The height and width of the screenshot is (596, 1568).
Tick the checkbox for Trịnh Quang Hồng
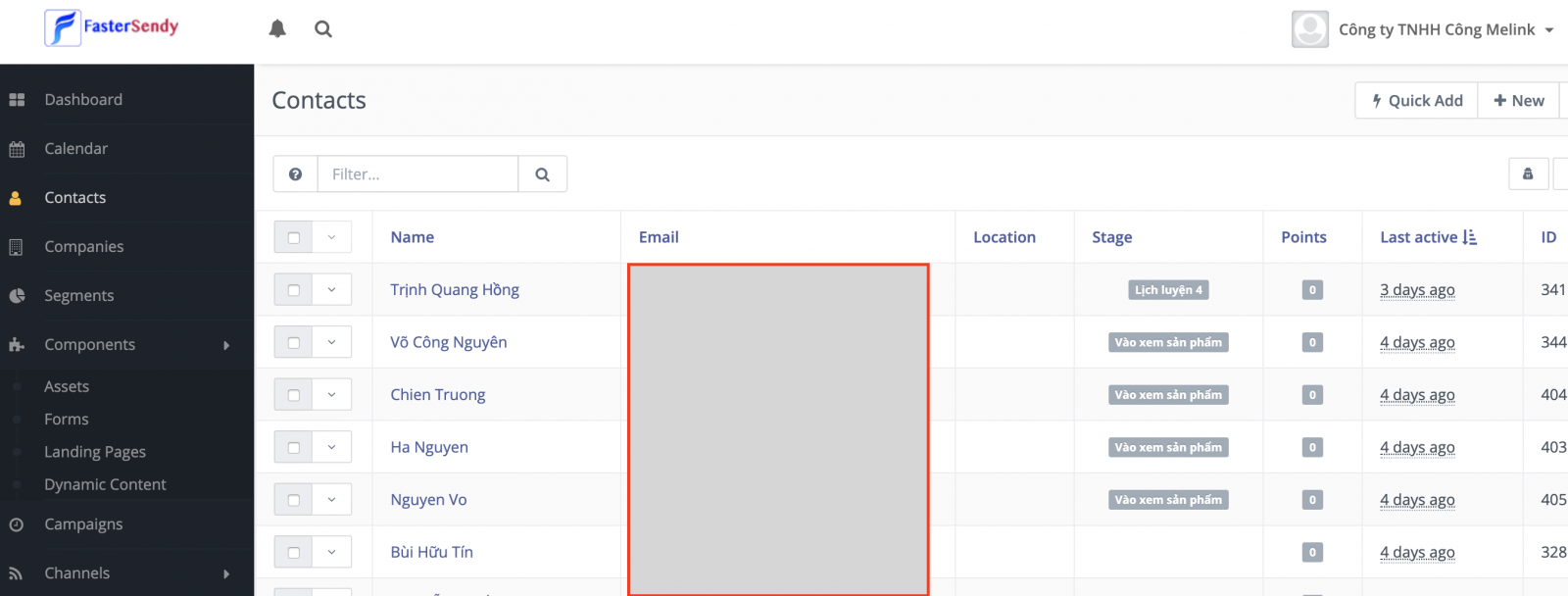pyautogui.click(x=294, y=290)
